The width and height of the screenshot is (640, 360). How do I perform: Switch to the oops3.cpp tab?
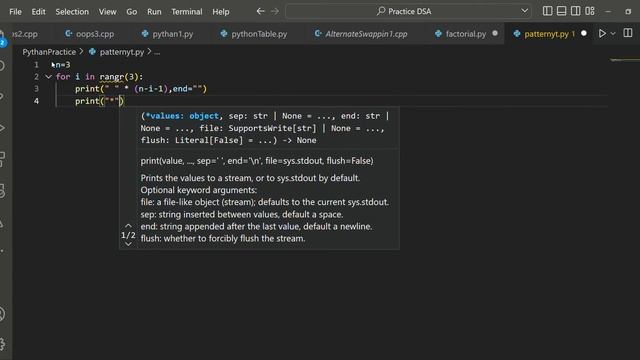coord(89,34)
